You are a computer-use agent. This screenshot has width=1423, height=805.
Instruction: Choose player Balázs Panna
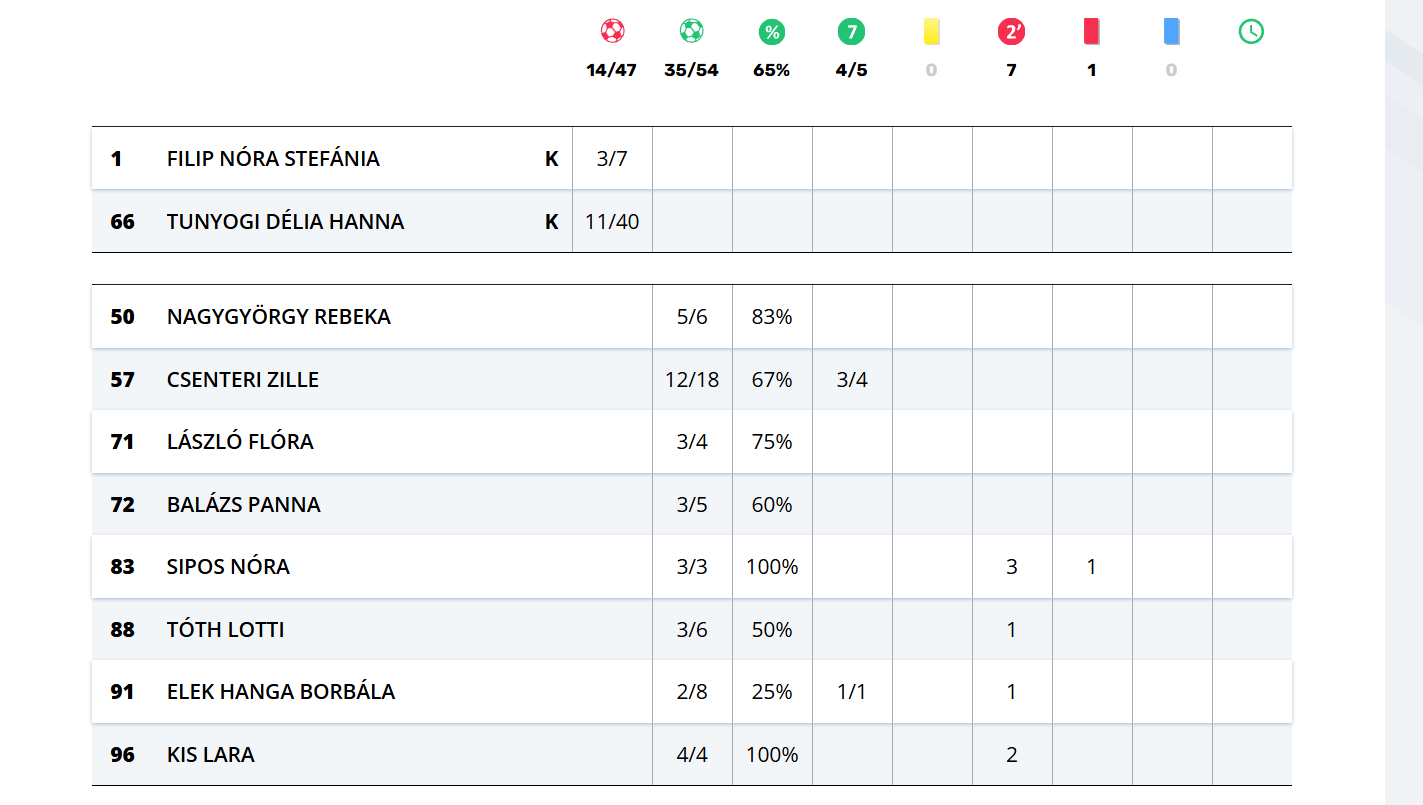coord(244,505)
